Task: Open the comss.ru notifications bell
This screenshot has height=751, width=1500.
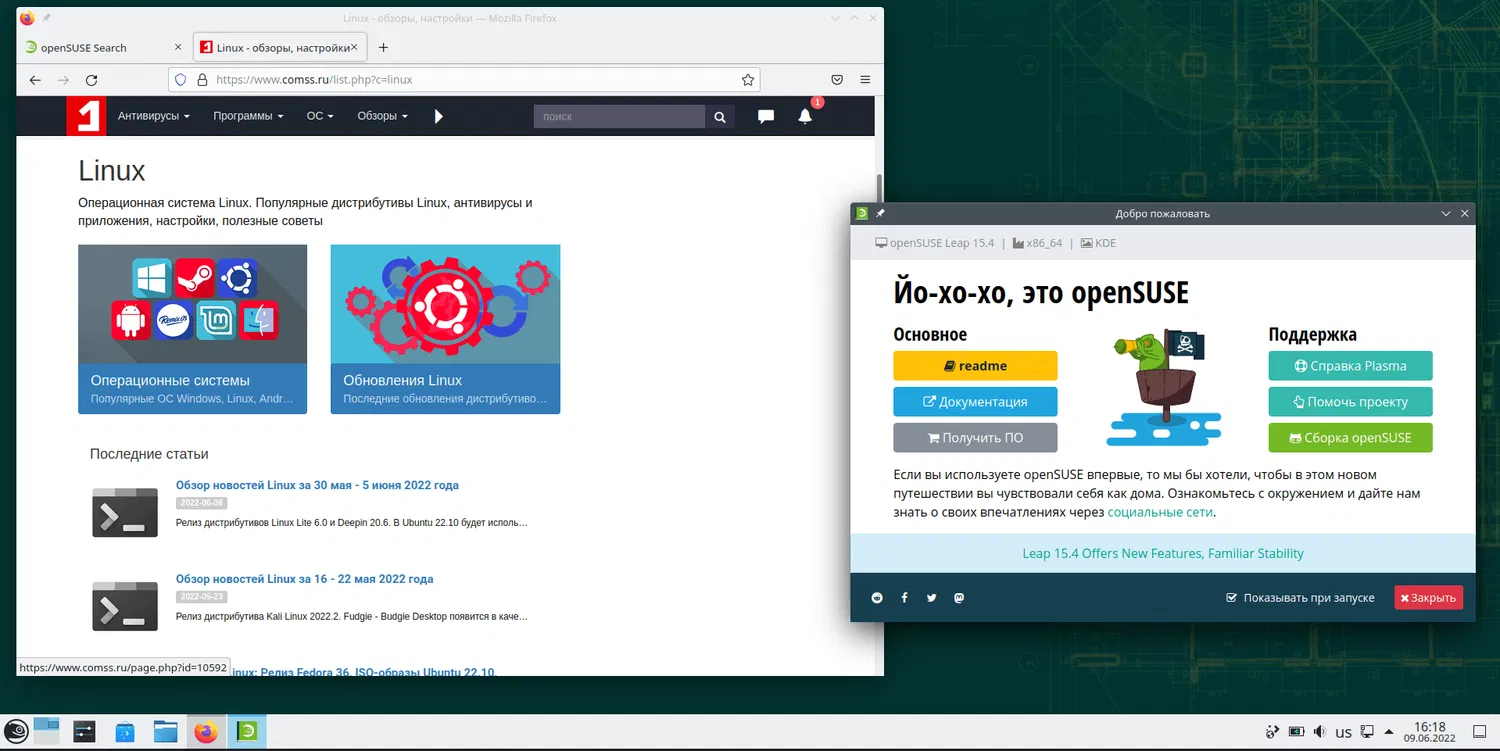Action: pos(805,116)
